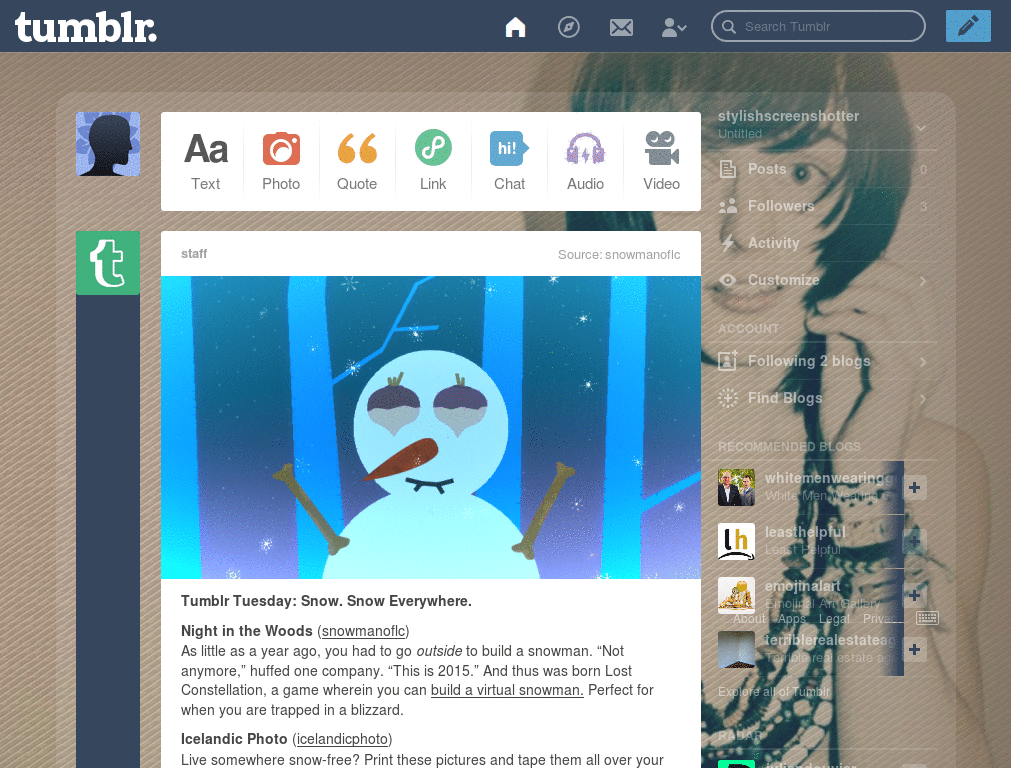The image size is (1024, 768).
Task: Click the snowman post image
Action: (431, 427)
